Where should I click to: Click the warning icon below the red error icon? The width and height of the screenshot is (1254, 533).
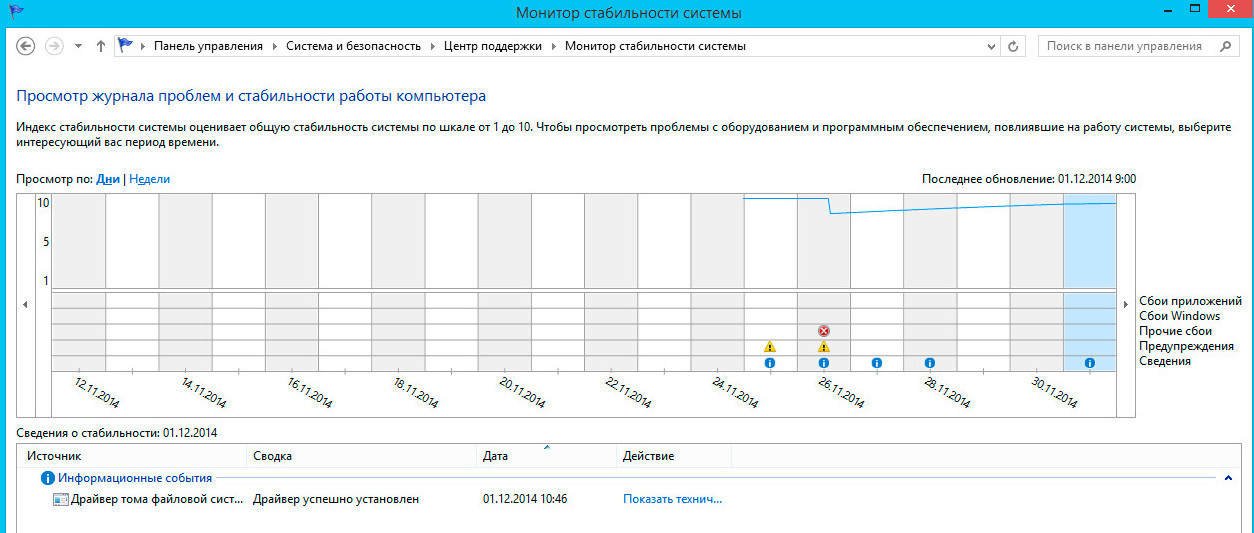click(823, 347)
